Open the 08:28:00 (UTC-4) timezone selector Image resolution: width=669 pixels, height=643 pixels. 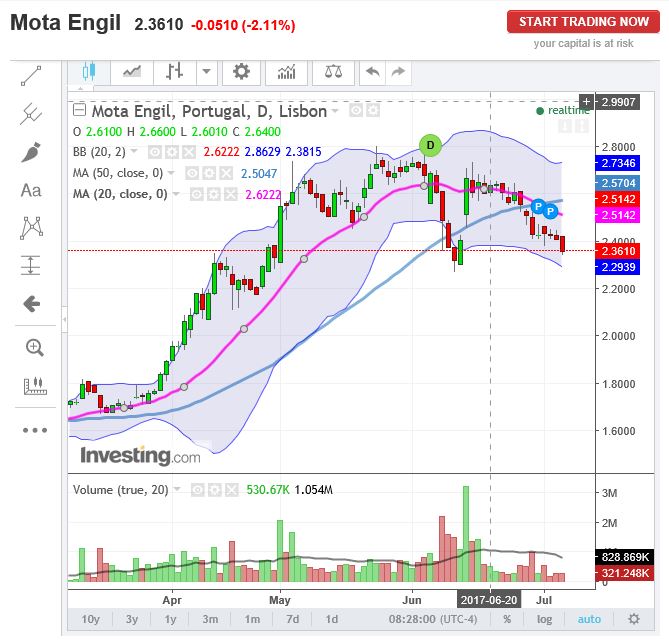433,619
